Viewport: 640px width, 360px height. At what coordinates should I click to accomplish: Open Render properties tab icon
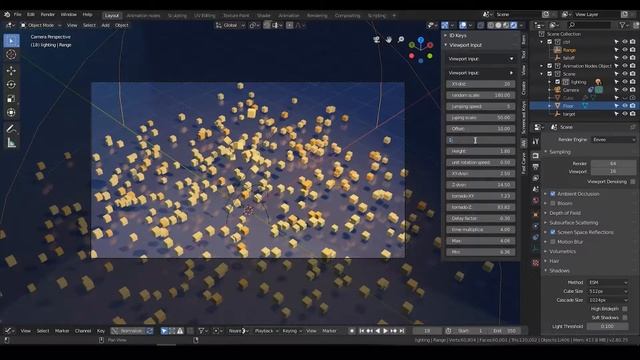(x=536, y=156)
